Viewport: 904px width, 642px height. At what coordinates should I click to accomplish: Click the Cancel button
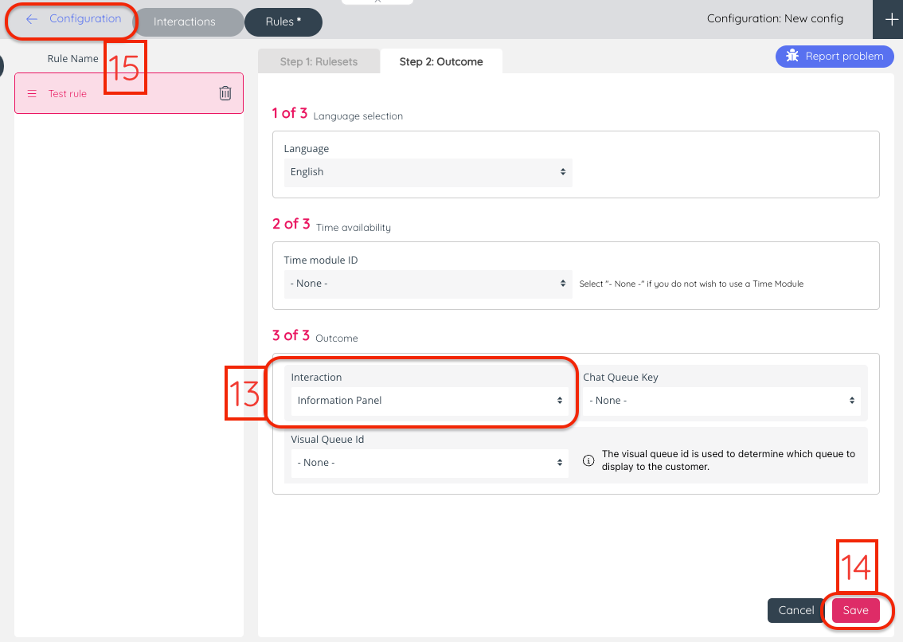796,610
